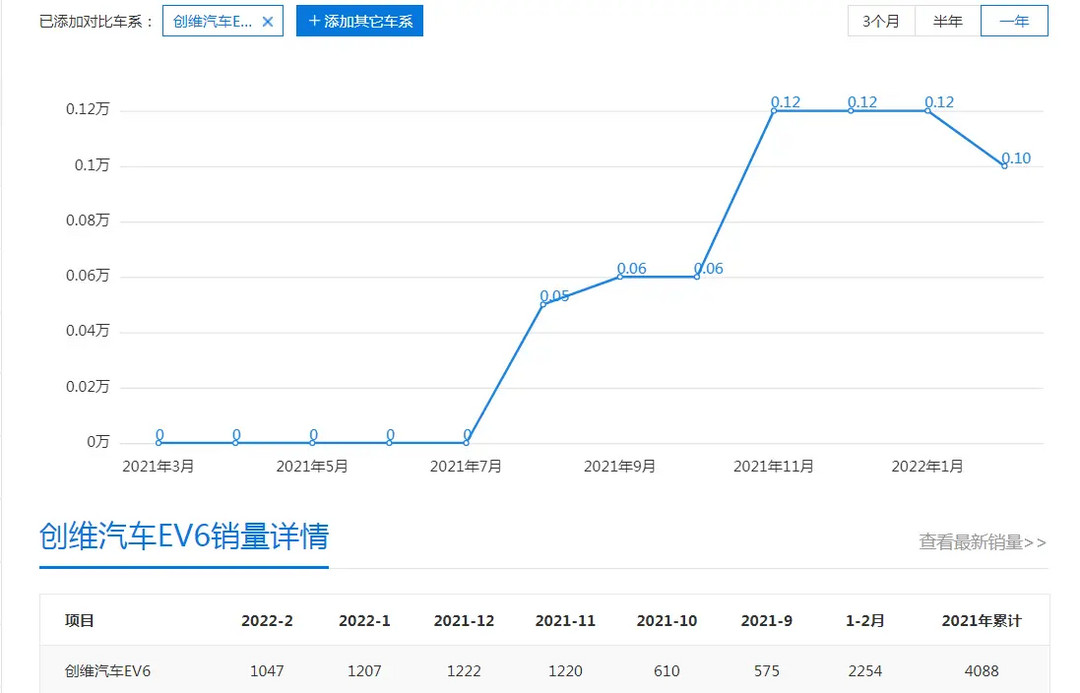
Task: Click the 0.02万 y-axis label
Action: click(x=87, y=386)
